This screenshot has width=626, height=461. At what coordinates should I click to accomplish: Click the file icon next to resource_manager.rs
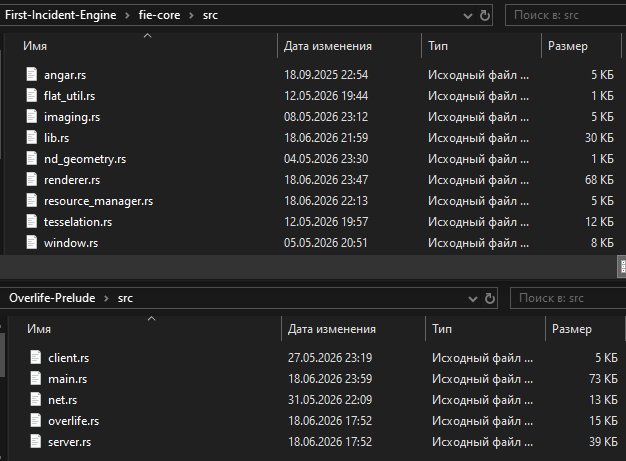point(32,200)
